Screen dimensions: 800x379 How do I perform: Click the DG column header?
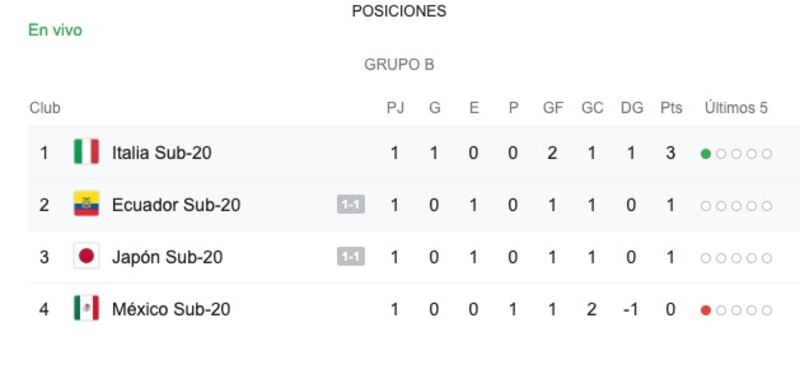click(632, 108)
